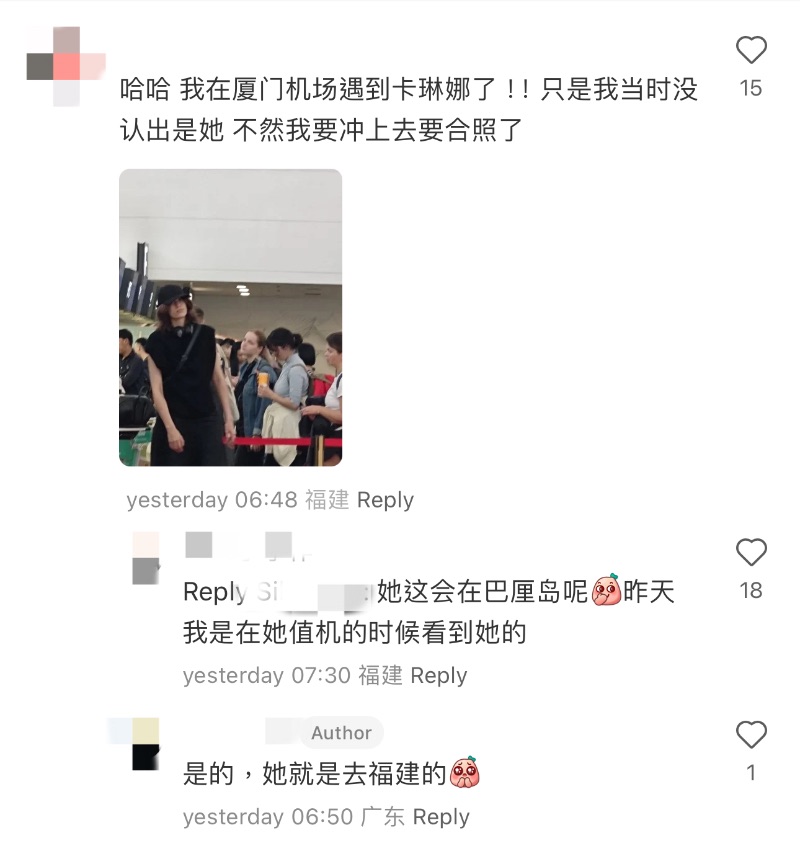Like the Author's reply with 1 like

(751, 734)
